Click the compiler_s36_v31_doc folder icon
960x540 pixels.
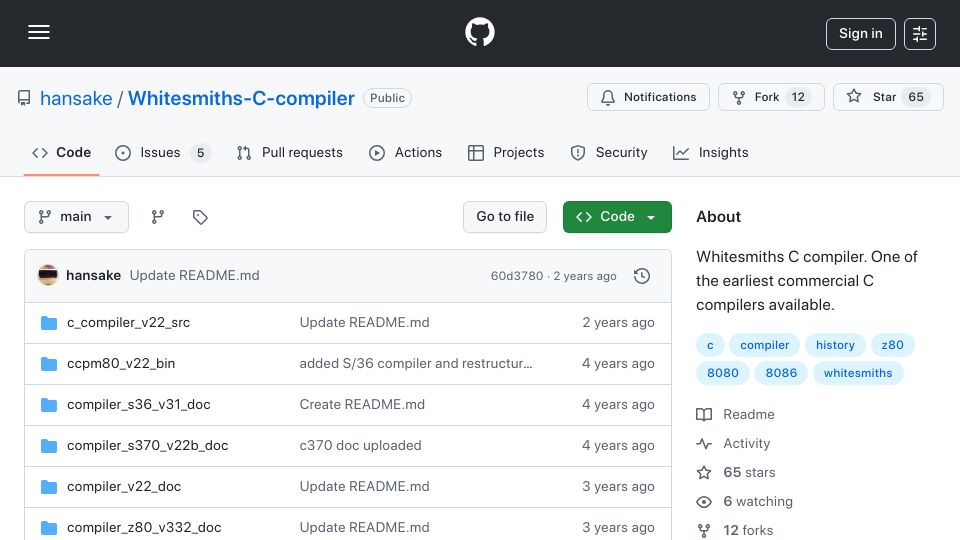tap(49, 405)
